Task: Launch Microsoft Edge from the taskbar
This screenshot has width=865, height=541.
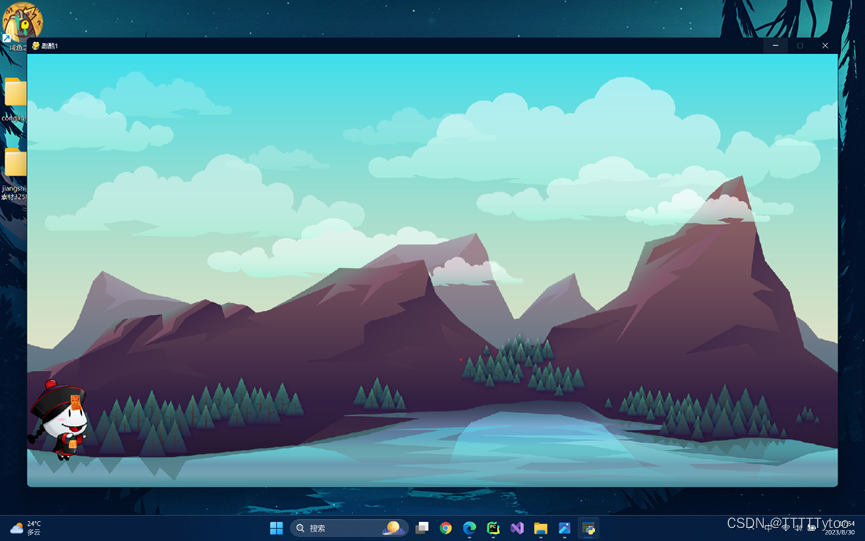Action: click(x=469, y=528)
